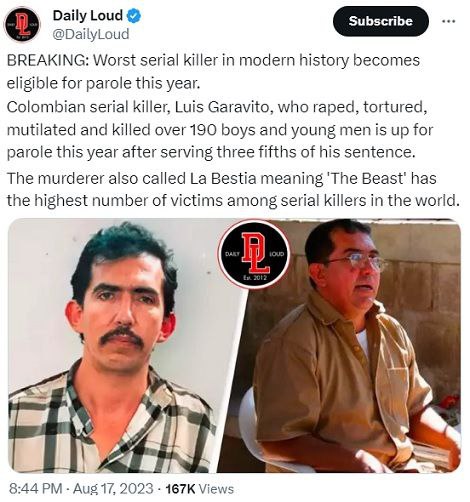Image resolution: width=470 pixels, height=502 pixels.
Task: Click the 8:44 PM timestamp
Action: tap(35, 489)
